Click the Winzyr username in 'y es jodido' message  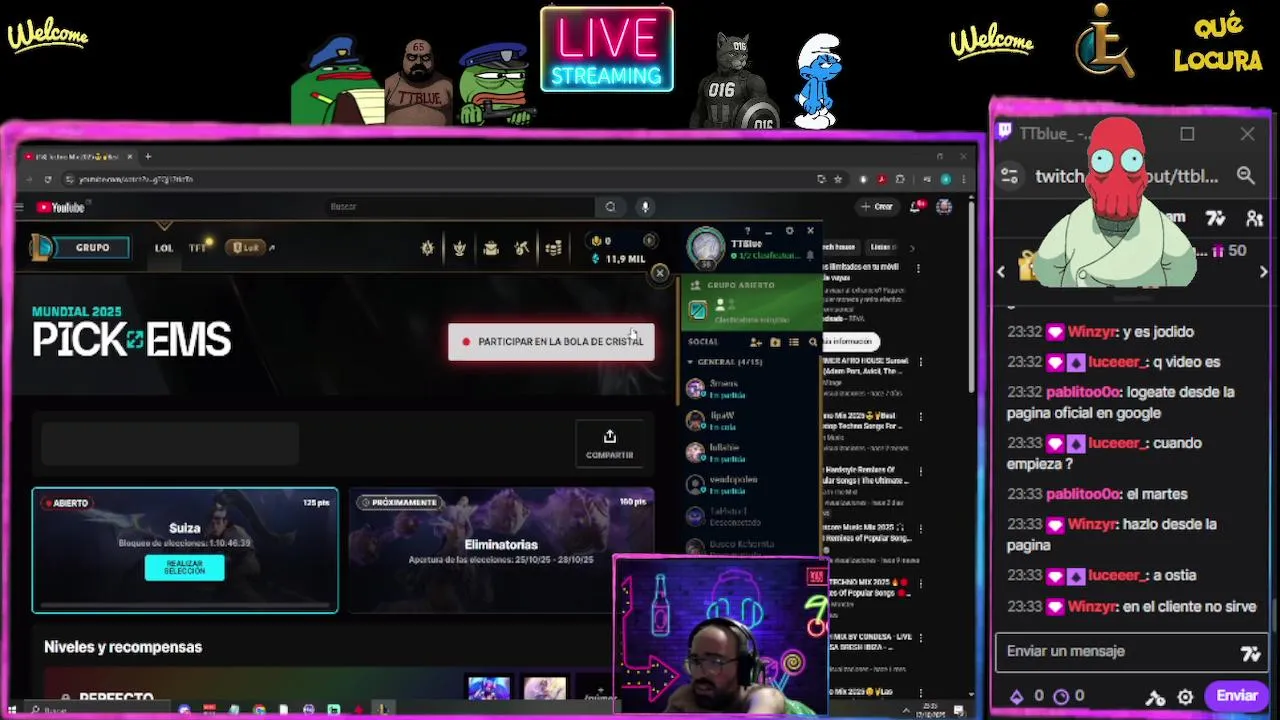[1091, 332]
